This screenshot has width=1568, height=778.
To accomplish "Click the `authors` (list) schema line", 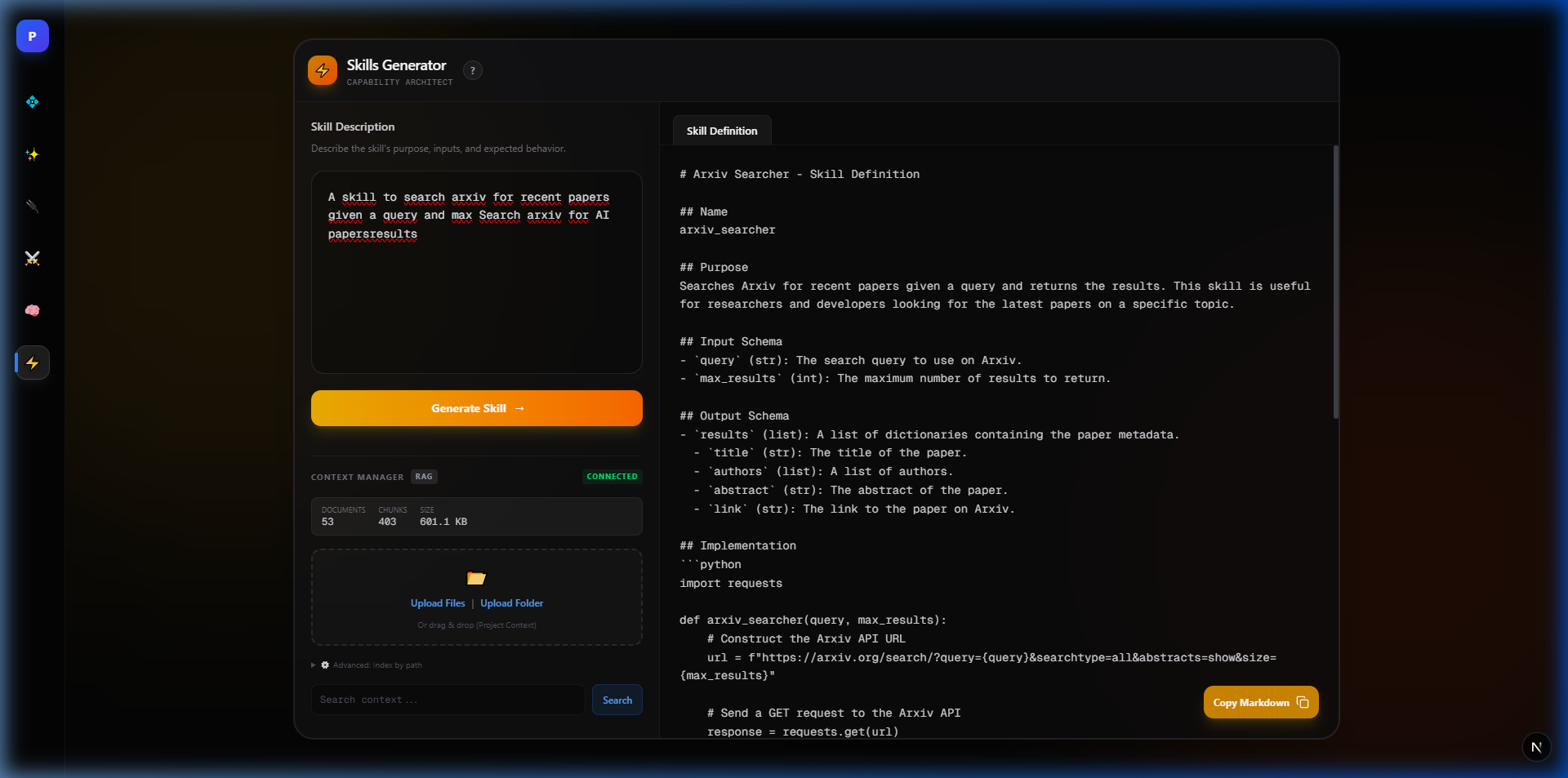I will 823,472.
